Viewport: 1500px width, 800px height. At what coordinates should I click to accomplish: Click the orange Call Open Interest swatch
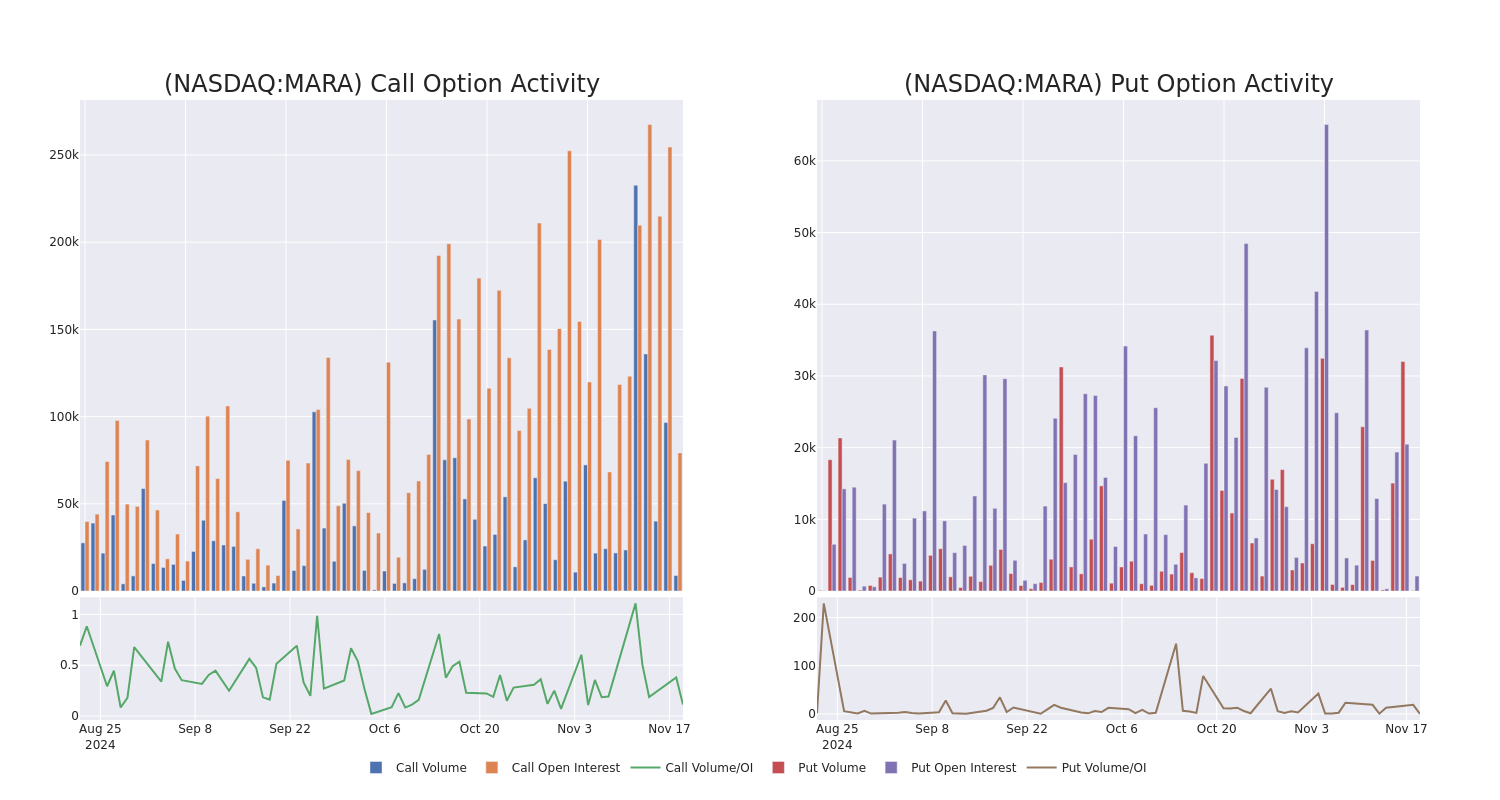(x=492, y=768)
